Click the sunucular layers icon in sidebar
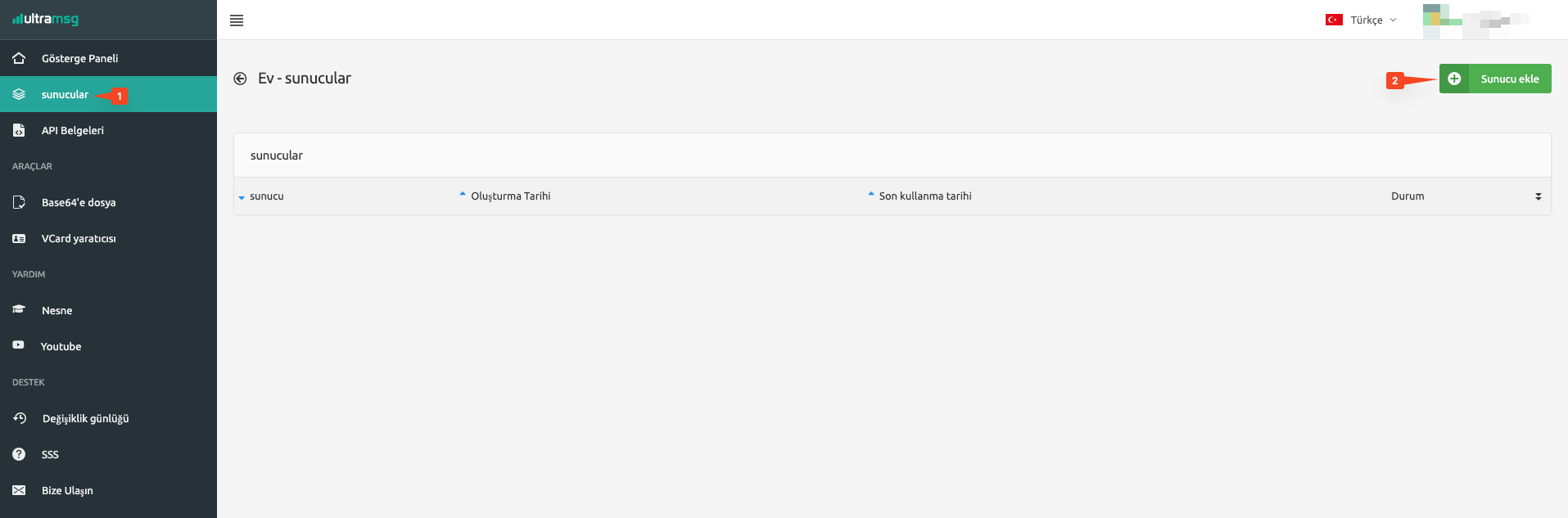The height and width of the screenshot is (518, 1568). point(19,94)
